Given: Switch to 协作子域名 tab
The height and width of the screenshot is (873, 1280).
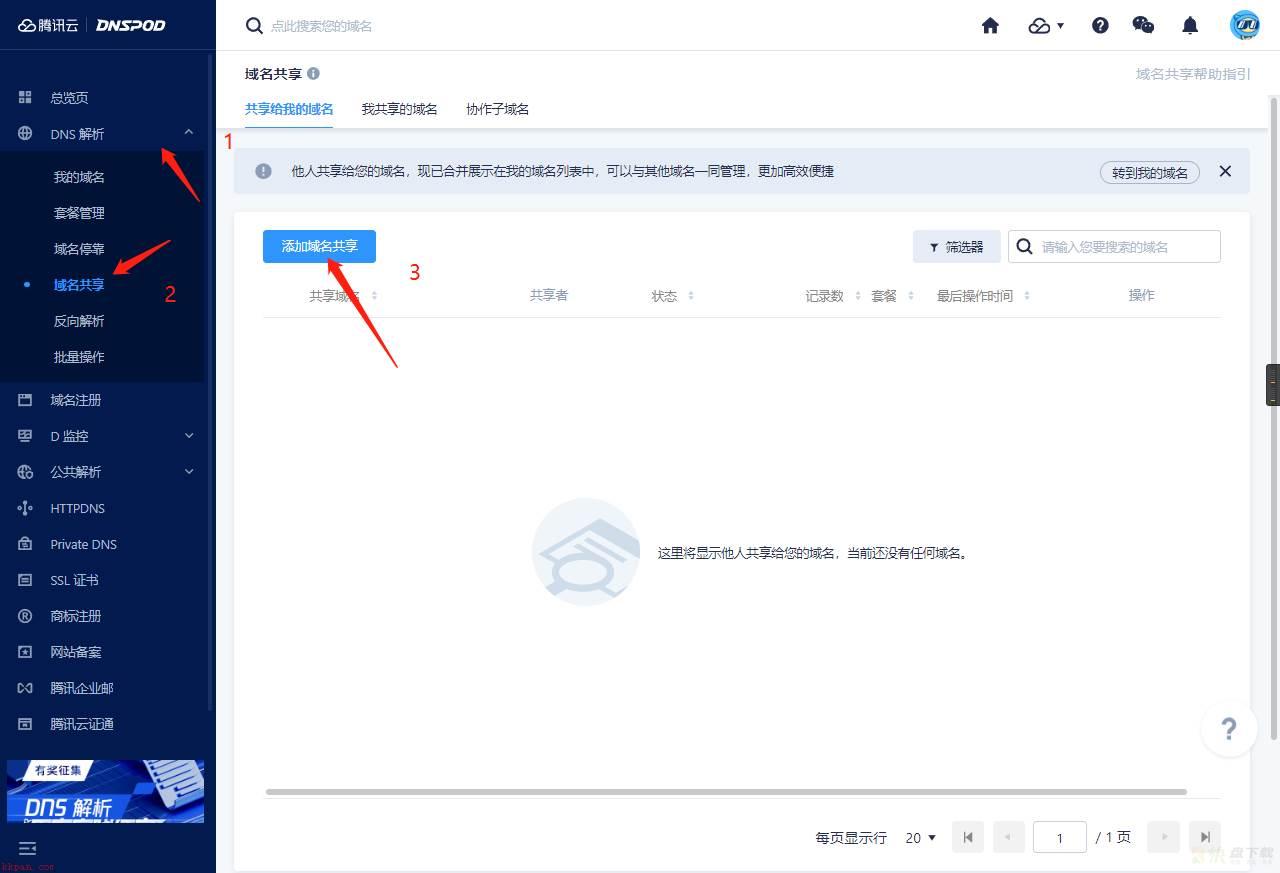Looking at the screenshot, I should coord(497,109).
